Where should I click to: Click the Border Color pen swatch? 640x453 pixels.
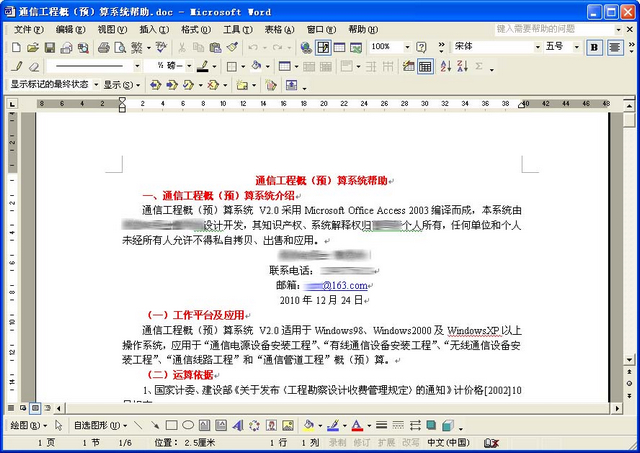point(203,66)
